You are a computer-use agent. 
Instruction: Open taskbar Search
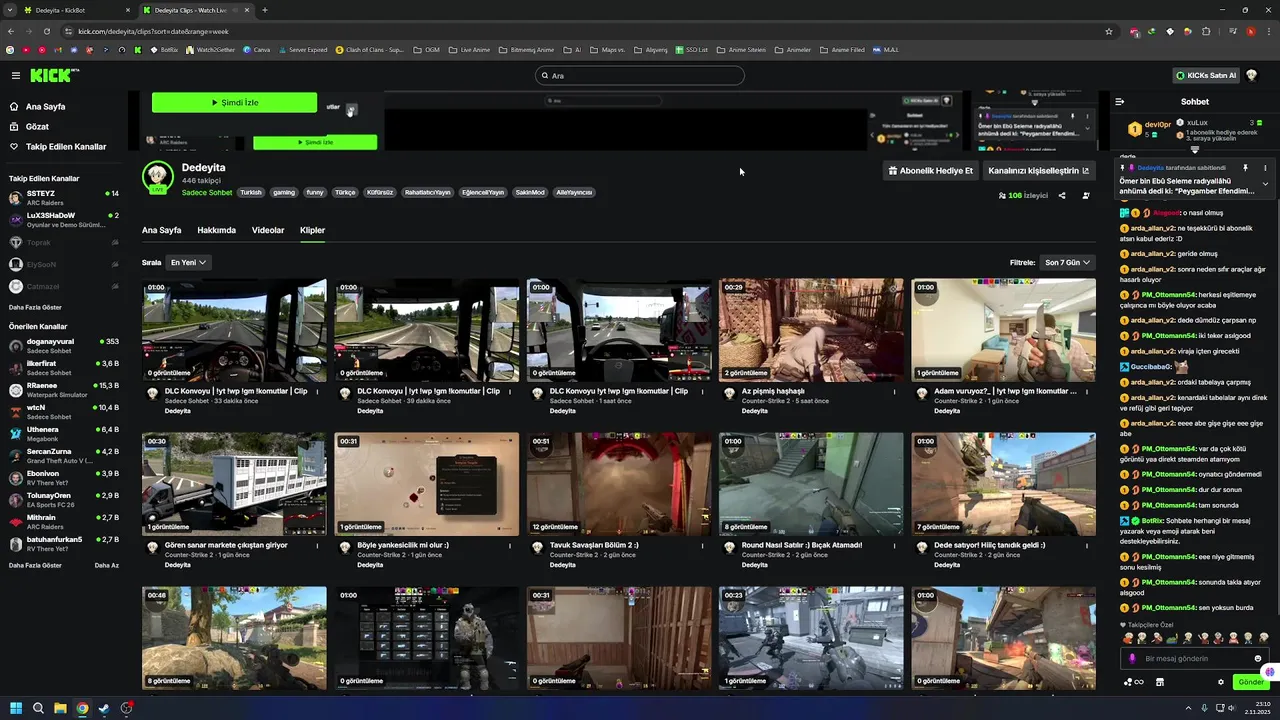tap(38, 708)
